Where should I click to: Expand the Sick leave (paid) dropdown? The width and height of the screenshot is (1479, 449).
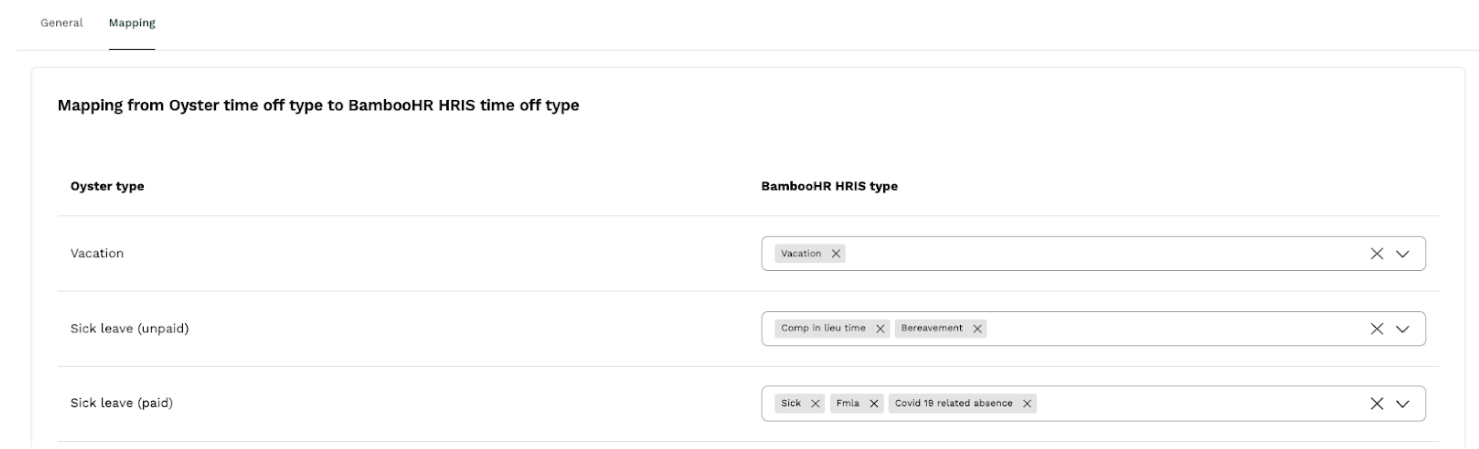[1402, 404]
